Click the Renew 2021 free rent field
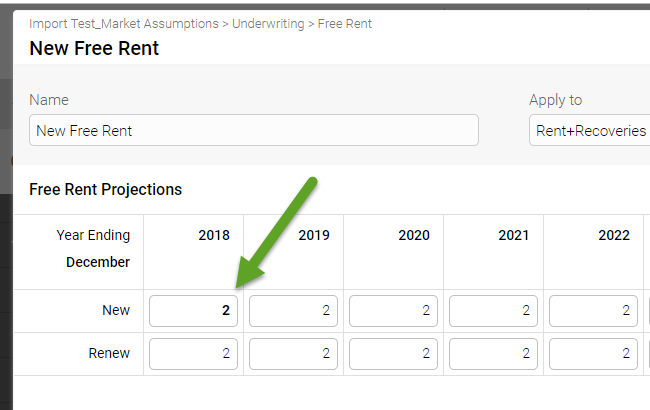The width and height of the screenshot is (650, 410). click(x=493, y=354)
